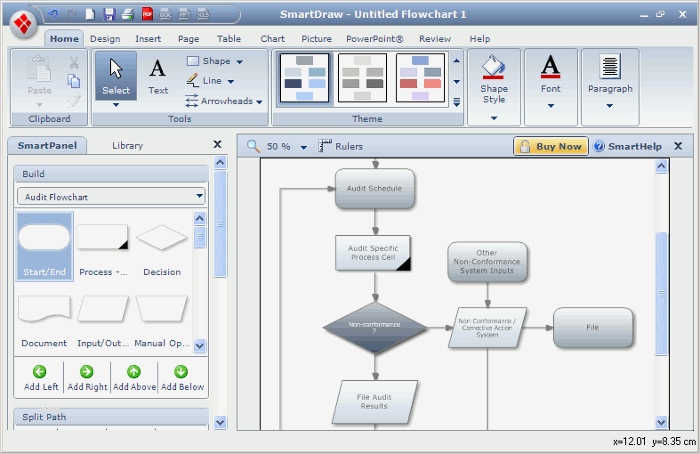Select the File shape on the canvas

pyautogui.click(x=593, y=328)
